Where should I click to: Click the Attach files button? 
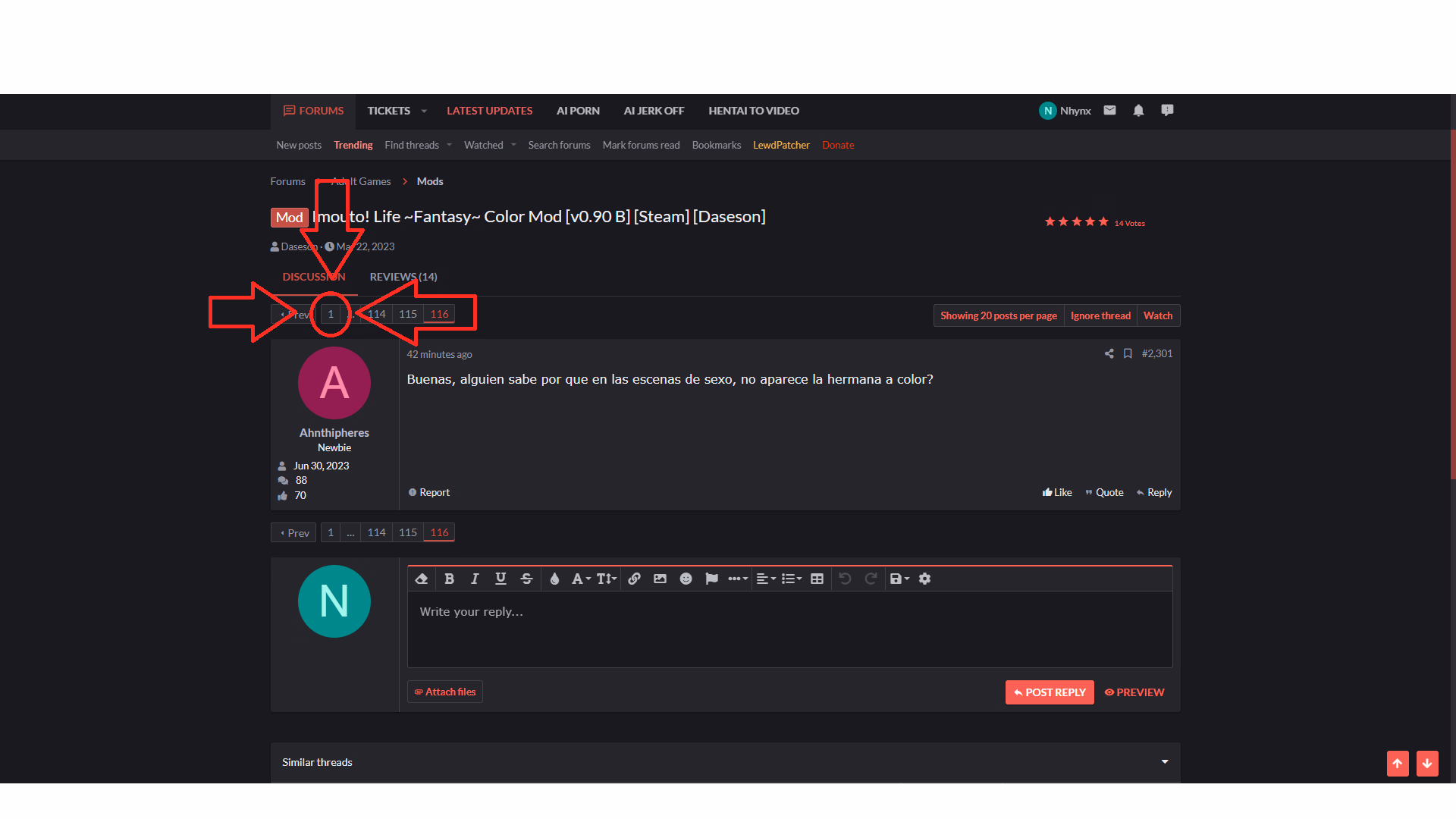coord(445,692)
